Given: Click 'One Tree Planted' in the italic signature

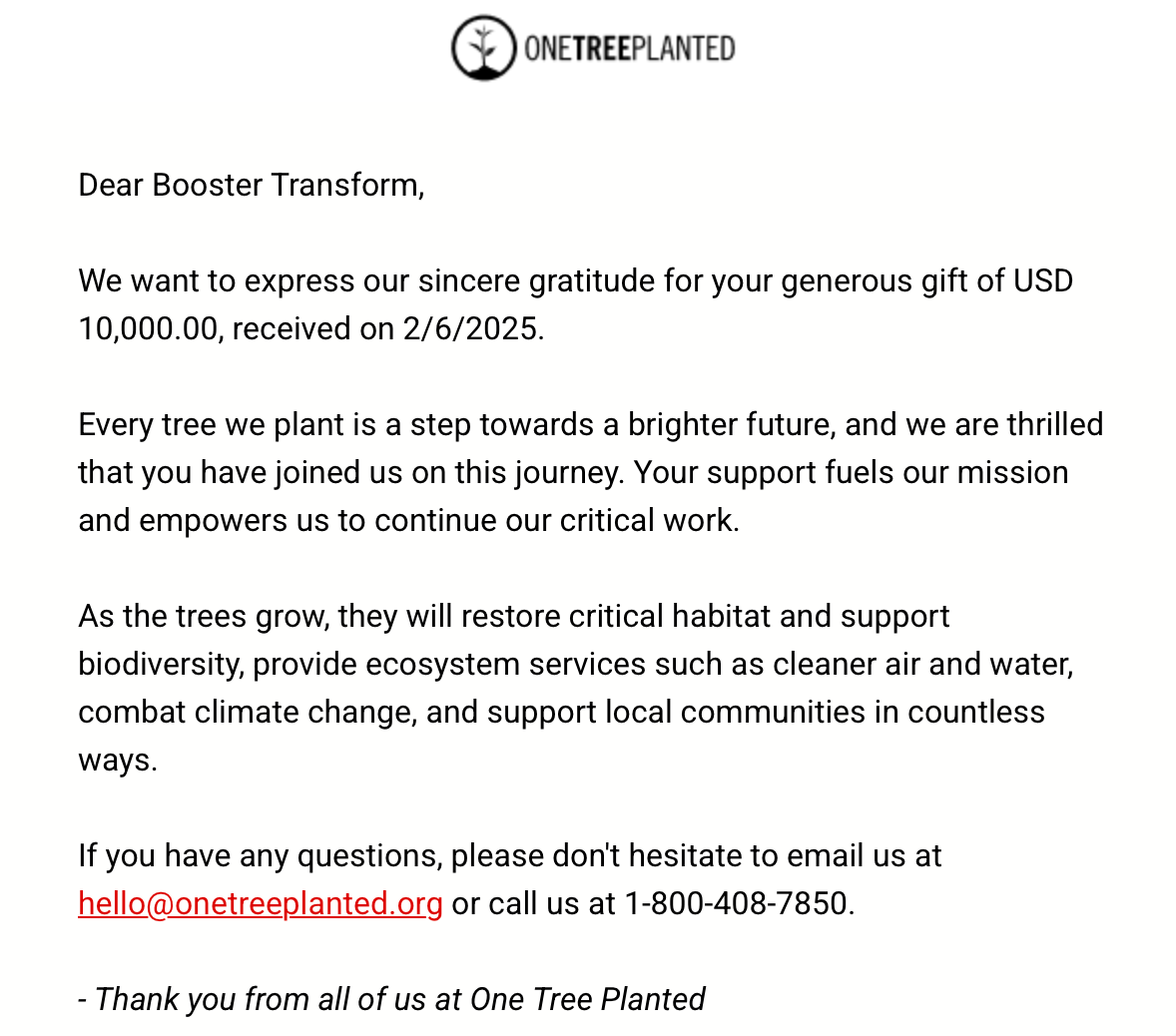Looking at the screenshot, I should pyautogui.click(x=587, y=1000).
